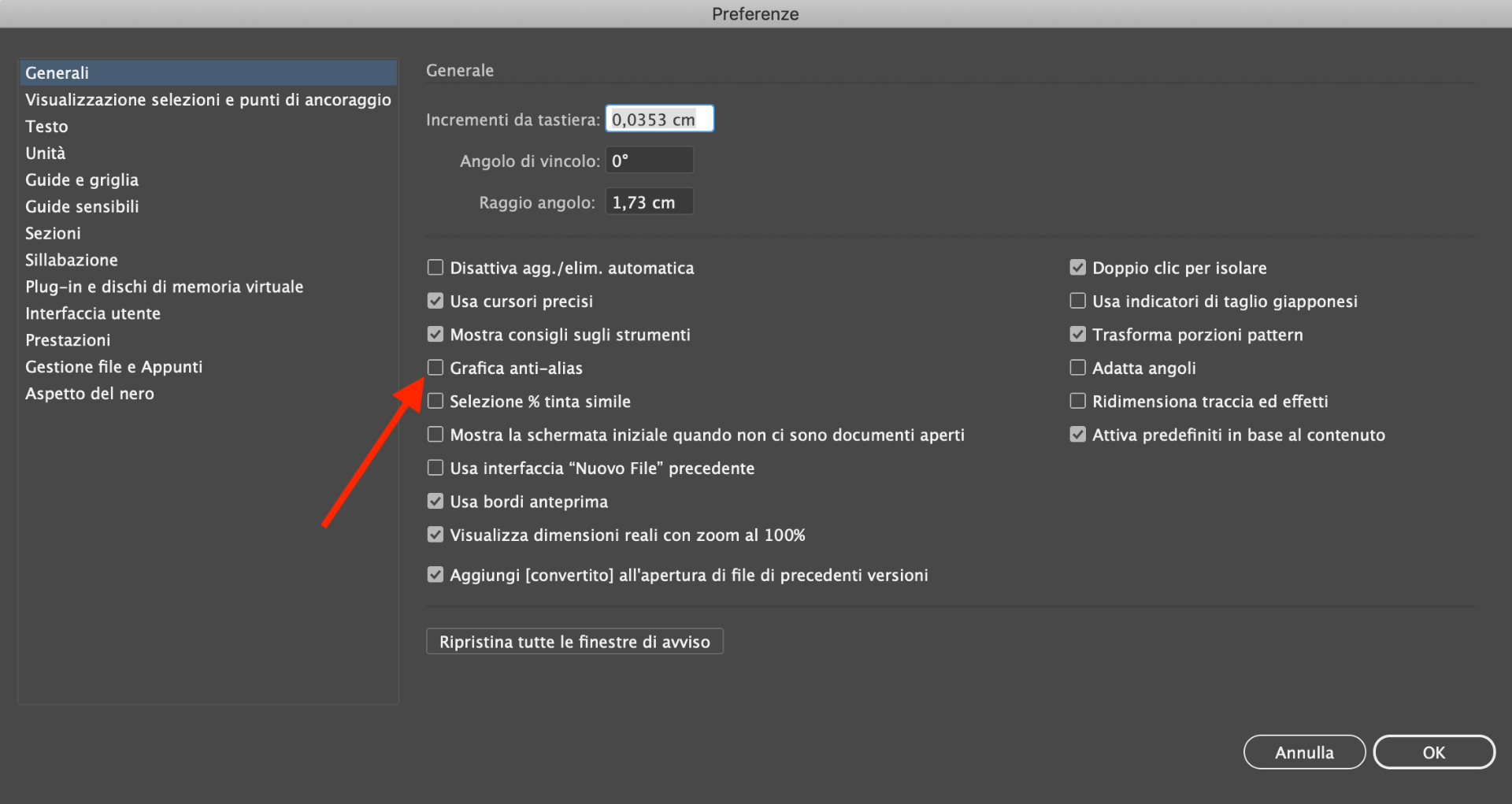Uncheck Attiva predefiniti in base al contenuto
The width and height of the screenshot is (1512, 804).
click(x=1078, y=435)
